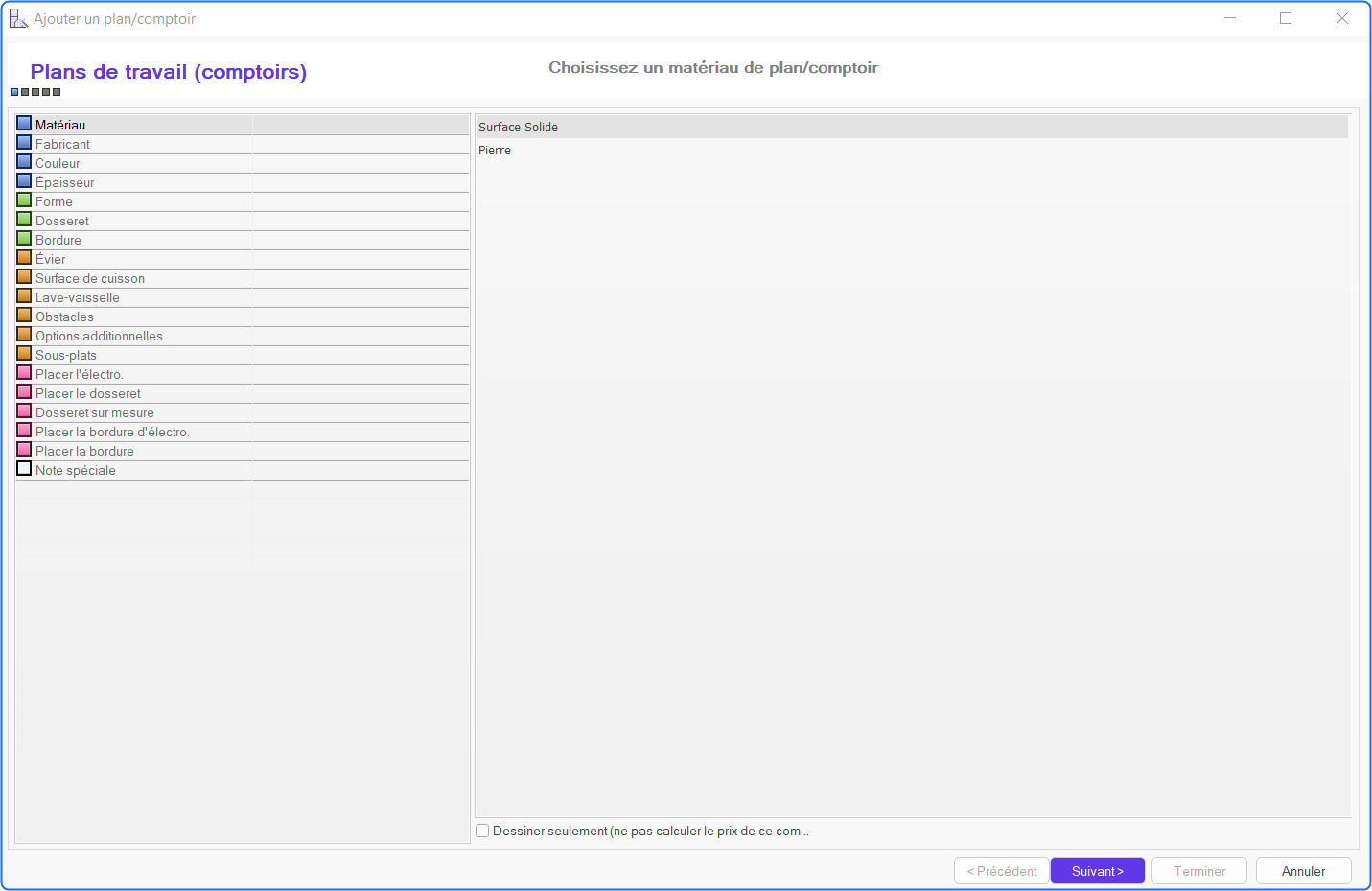1372x891 pixels.
Task: Select the Lave-vaisselle step row
Action: 243,297
